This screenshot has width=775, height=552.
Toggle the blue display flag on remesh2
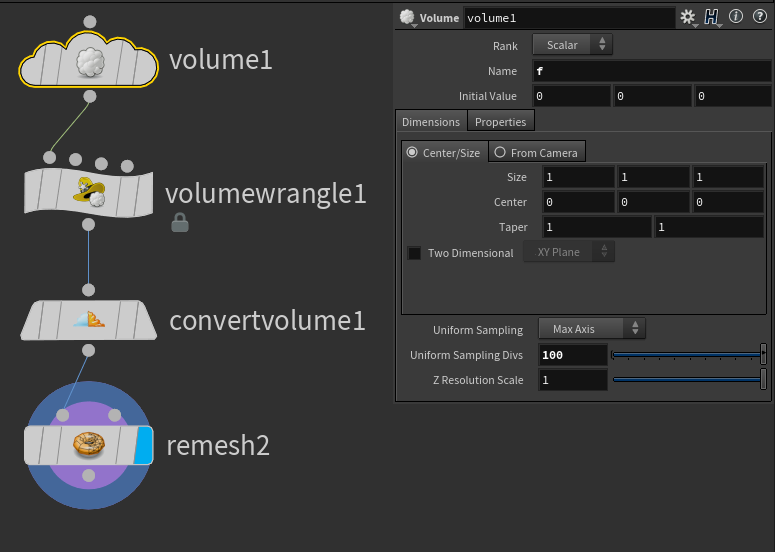click(144, 445)
